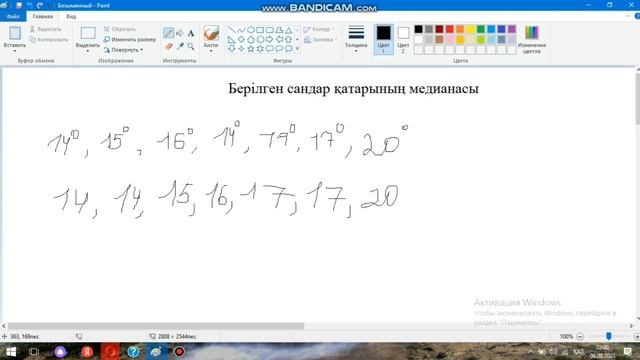Select the Magnifier tool
Image resolution: width=640 pixels, height=360 pixels.
(191, 47)
